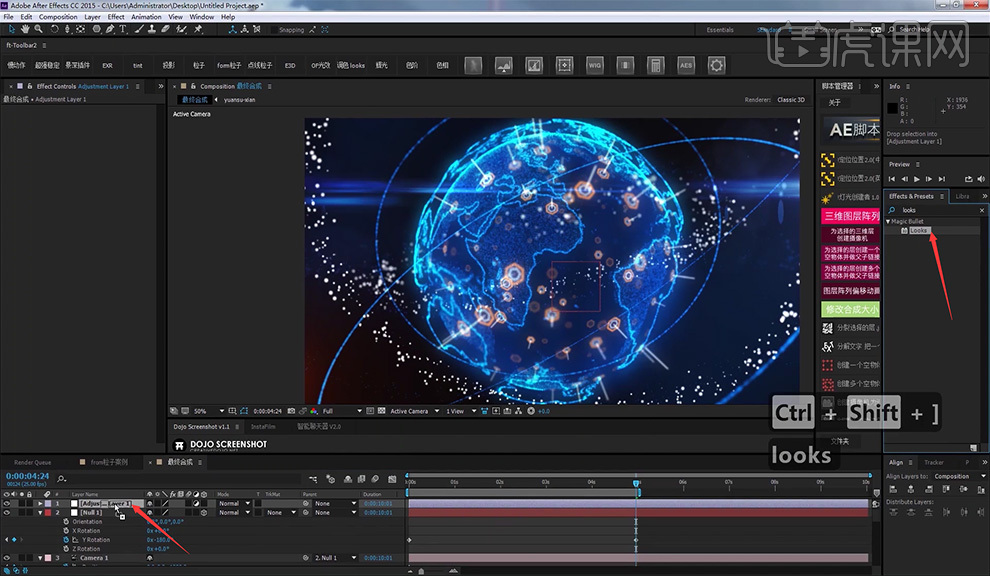The width and height of the screenshot is (990, 576).
Task: Open the Animation menu
Action: coord(146,17)
